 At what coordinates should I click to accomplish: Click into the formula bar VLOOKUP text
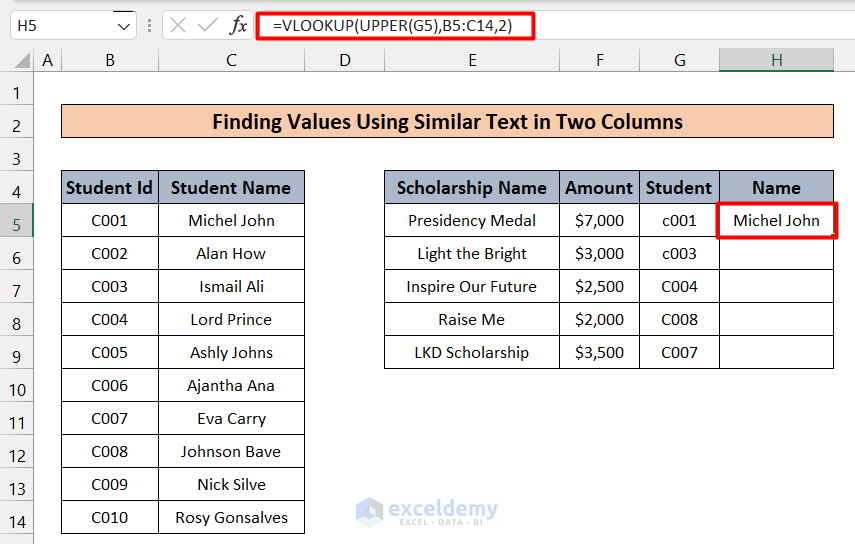click(393, 26)
